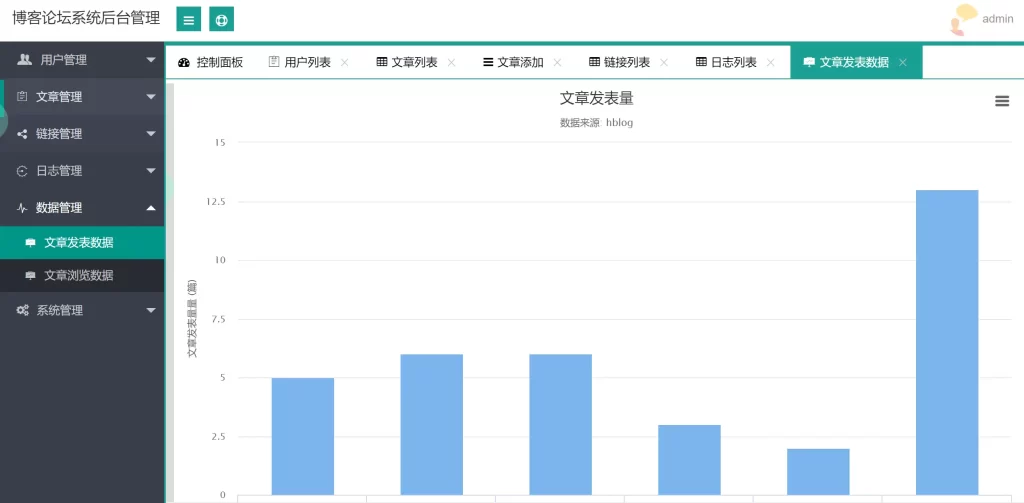1024x503 pixels.
Task: Open the chart export hamburger menu
Action: pos(1002,101)
